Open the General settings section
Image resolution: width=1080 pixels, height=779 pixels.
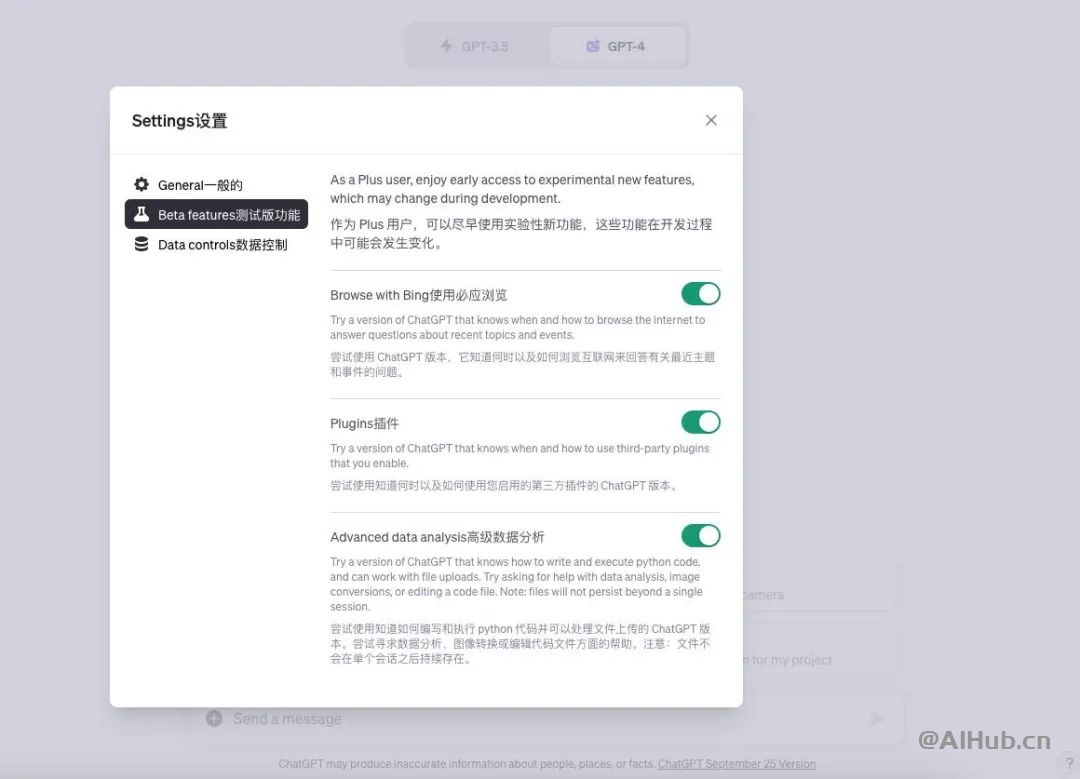point(216,185)
